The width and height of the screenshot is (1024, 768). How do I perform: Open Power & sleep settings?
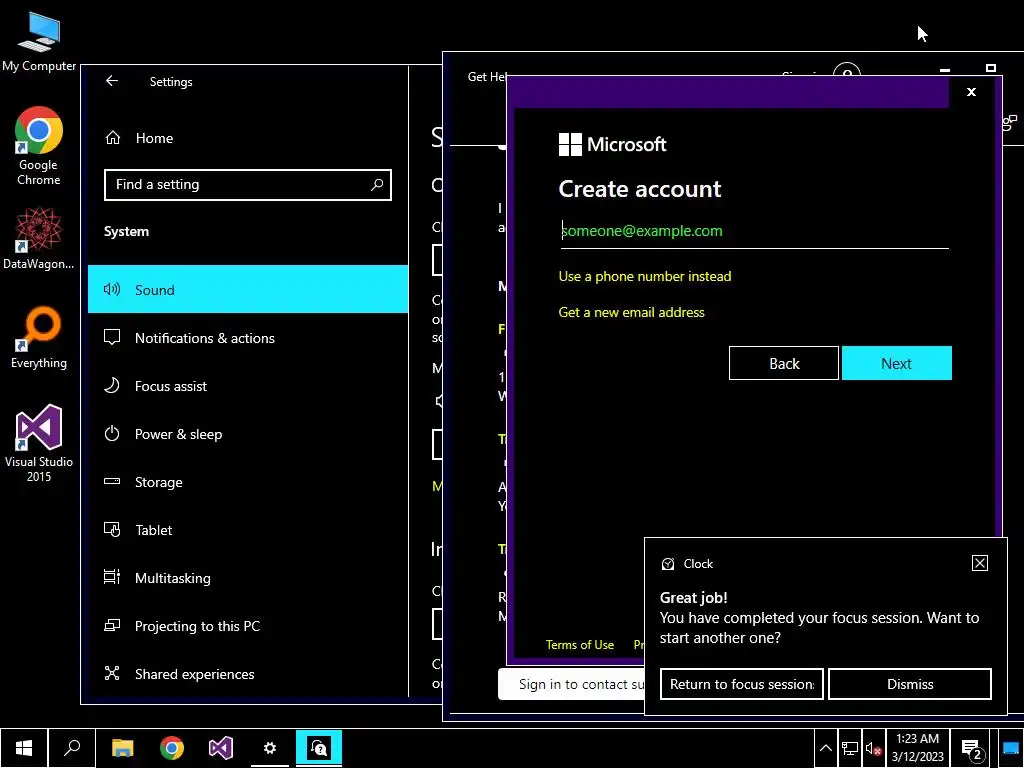click(248, 434)
